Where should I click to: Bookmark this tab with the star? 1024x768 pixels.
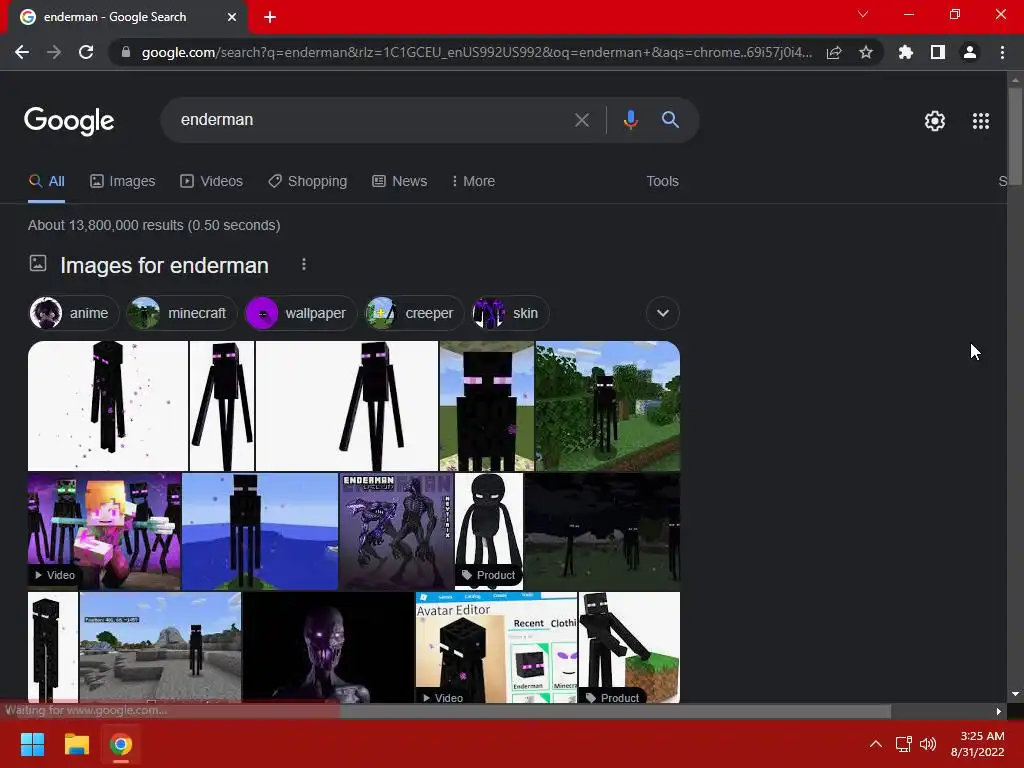coord(866,52)
